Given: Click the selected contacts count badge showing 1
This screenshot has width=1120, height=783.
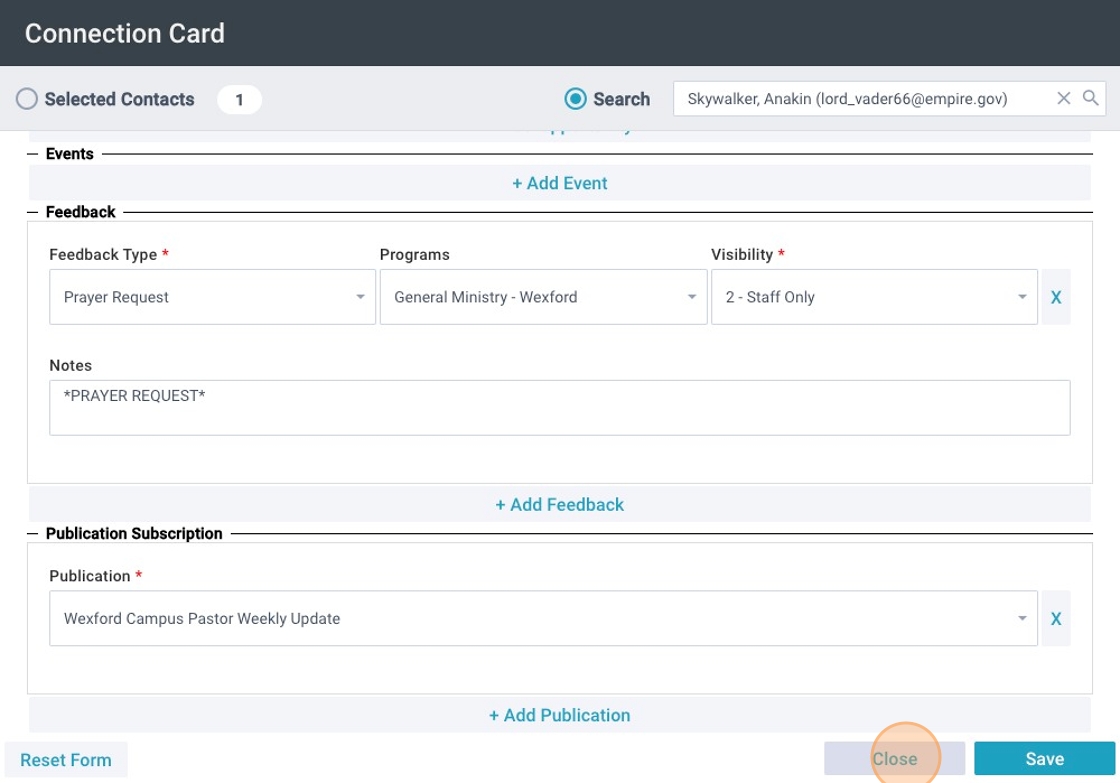Looking at the screenshot, I should [x=239, y=99].
